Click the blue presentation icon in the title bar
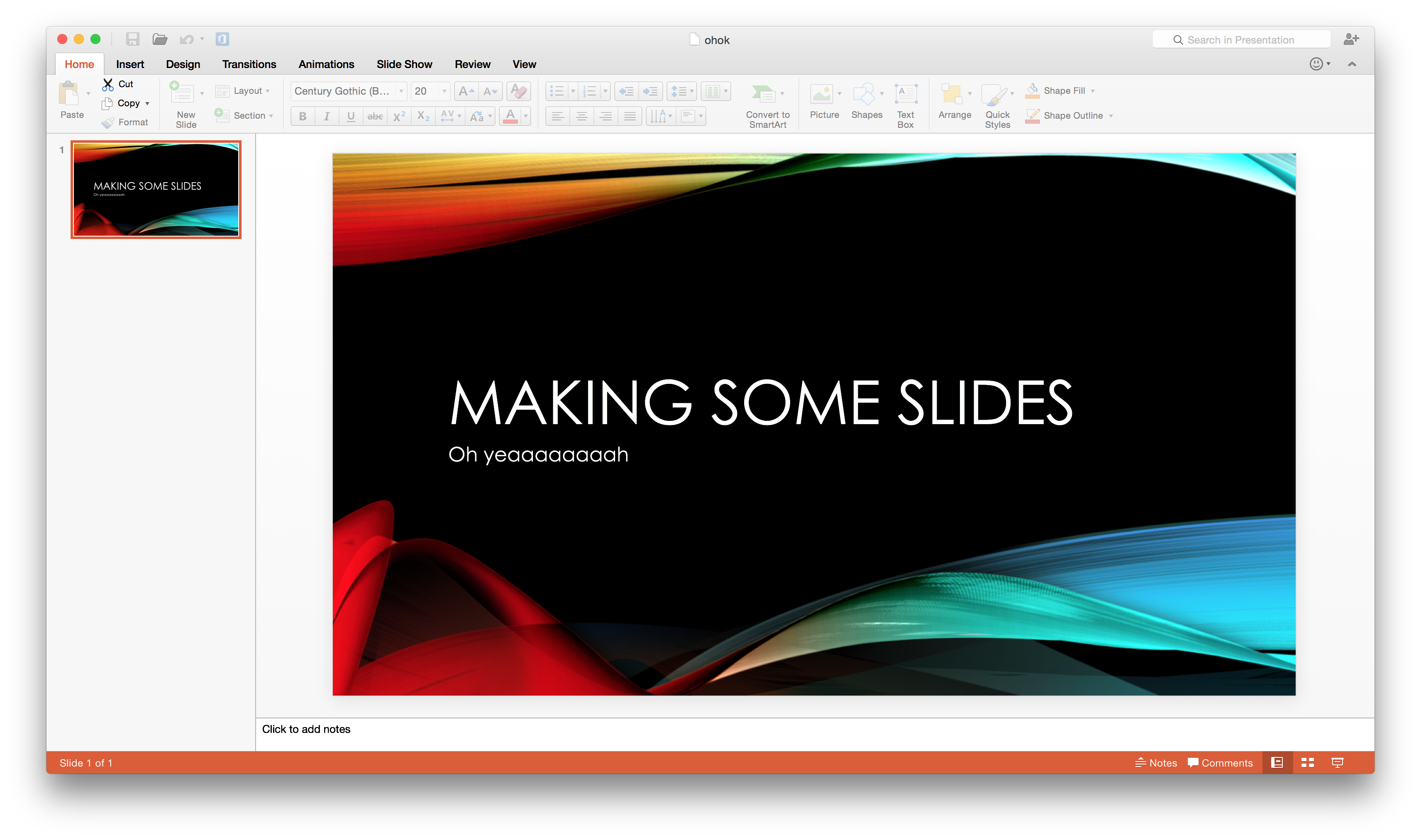The height and width of the screenshot is (840, 1421). (x=222, y=39)
